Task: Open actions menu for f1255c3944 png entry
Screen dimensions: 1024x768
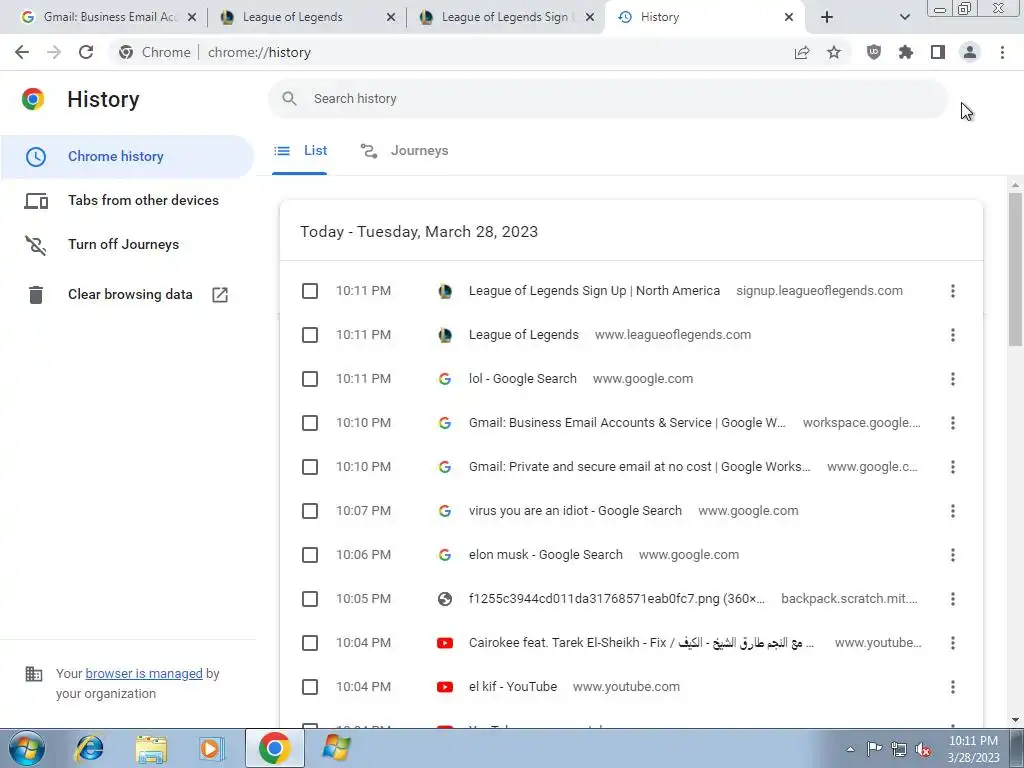Action: [953, 599]
